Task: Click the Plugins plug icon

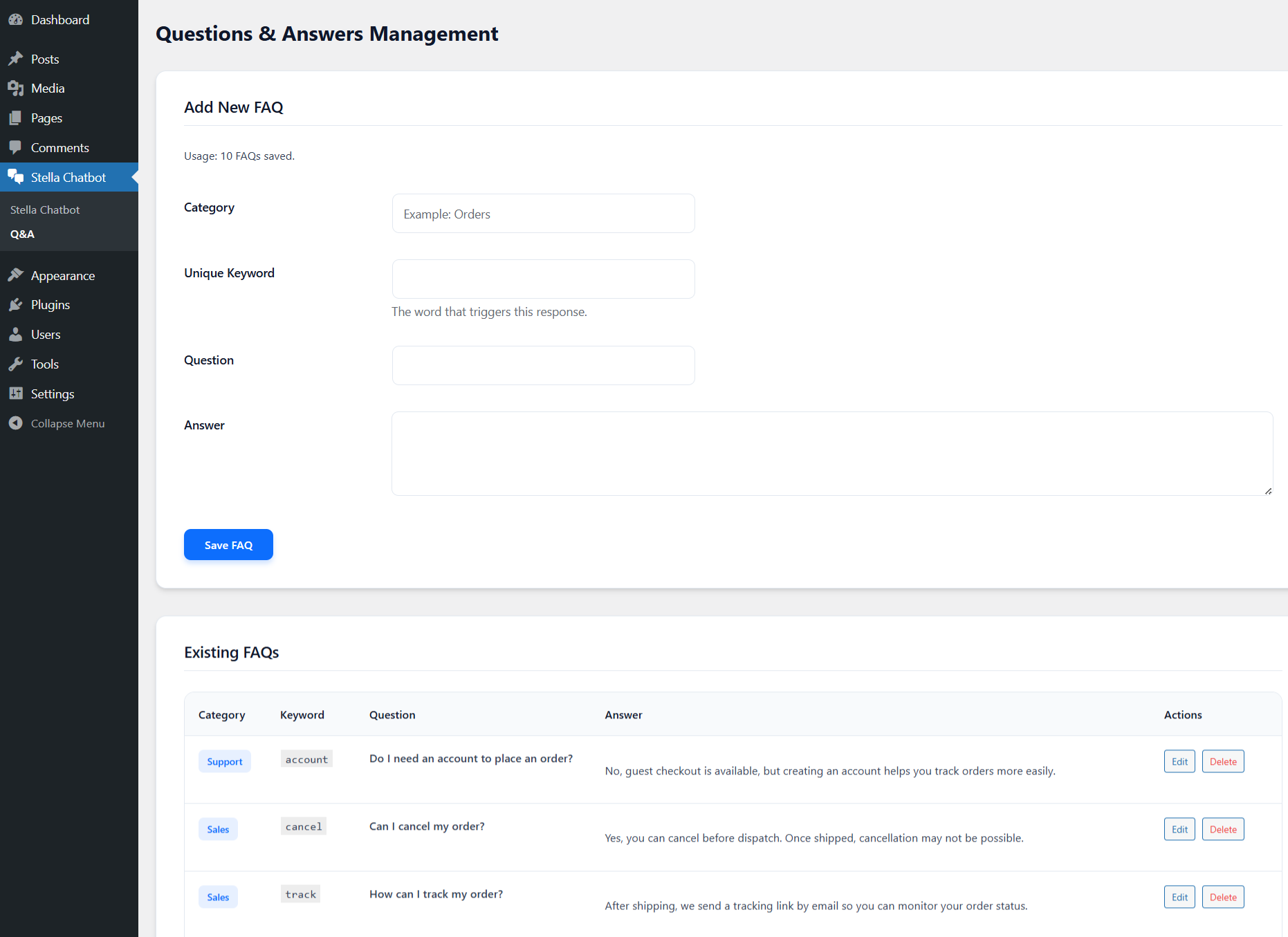Action: (x=16, y=304)
